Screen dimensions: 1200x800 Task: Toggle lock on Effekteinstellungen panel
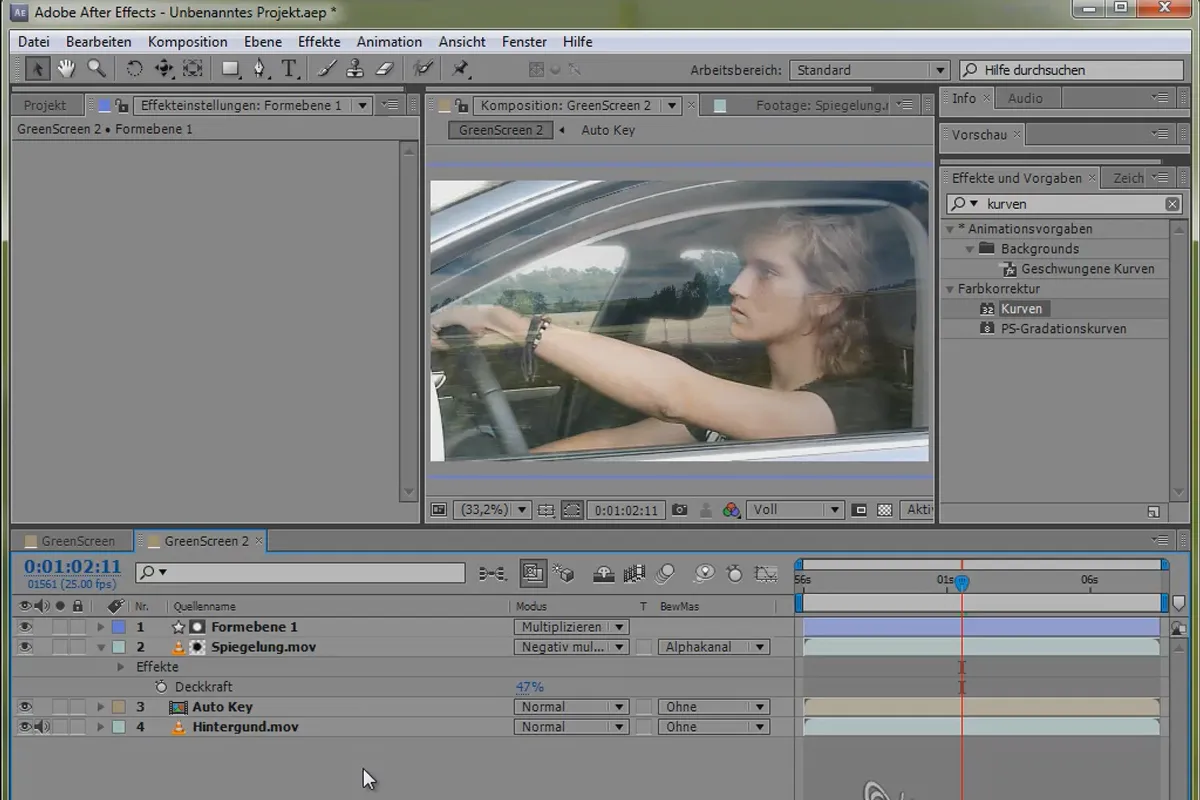pyautogui.click(x=121, y=105)
